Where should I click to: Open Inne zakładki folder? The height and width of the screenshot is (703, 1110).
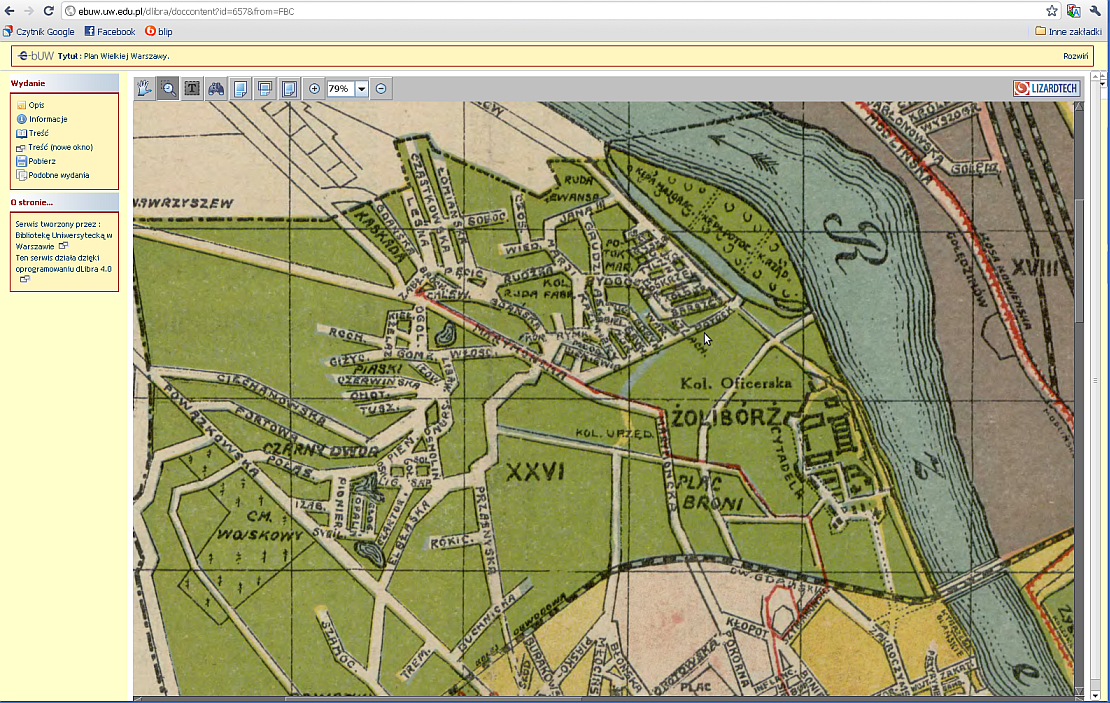(x=1068, y=31)
